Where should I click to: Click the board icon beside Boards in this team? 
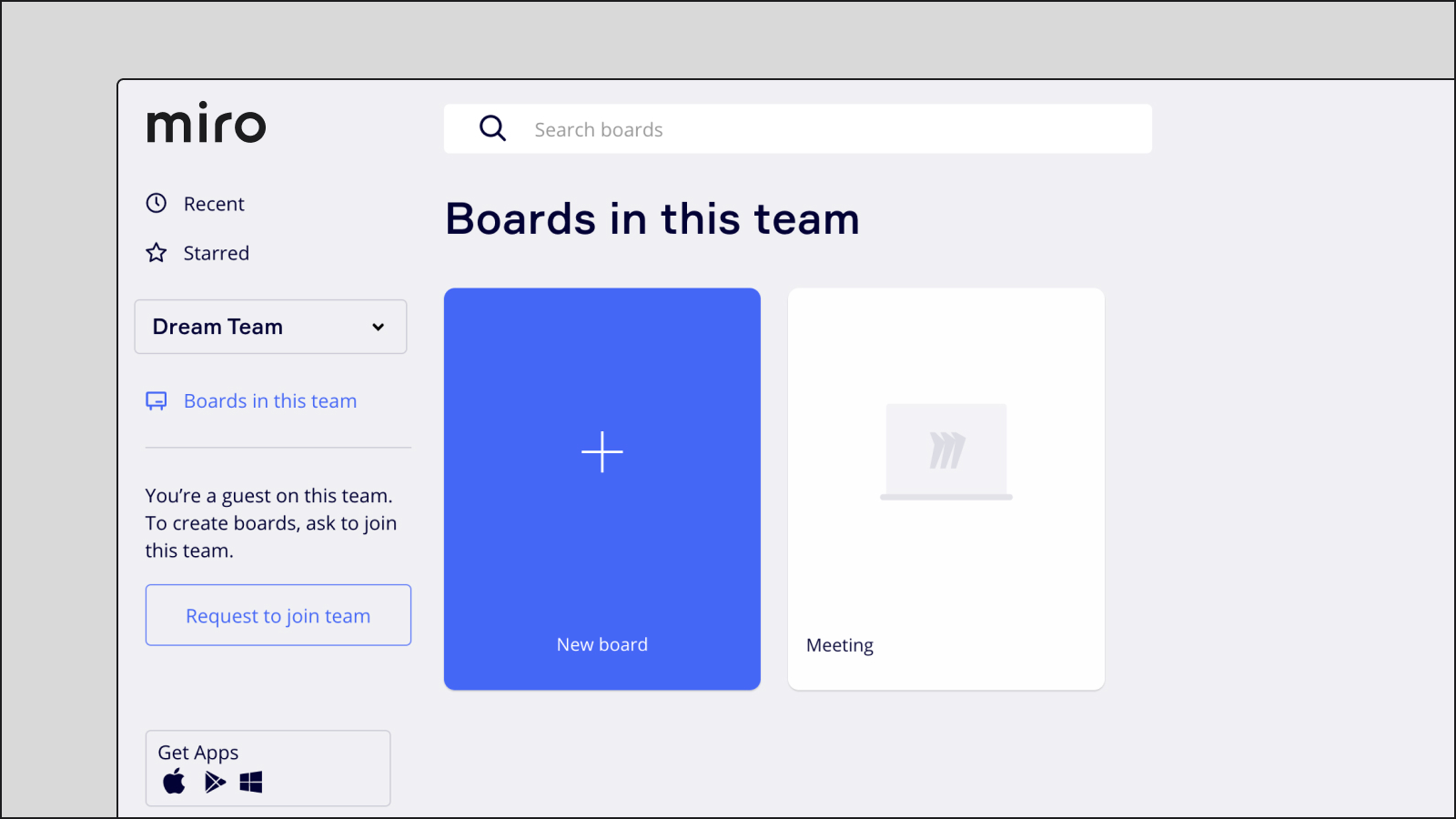point(156,400)
